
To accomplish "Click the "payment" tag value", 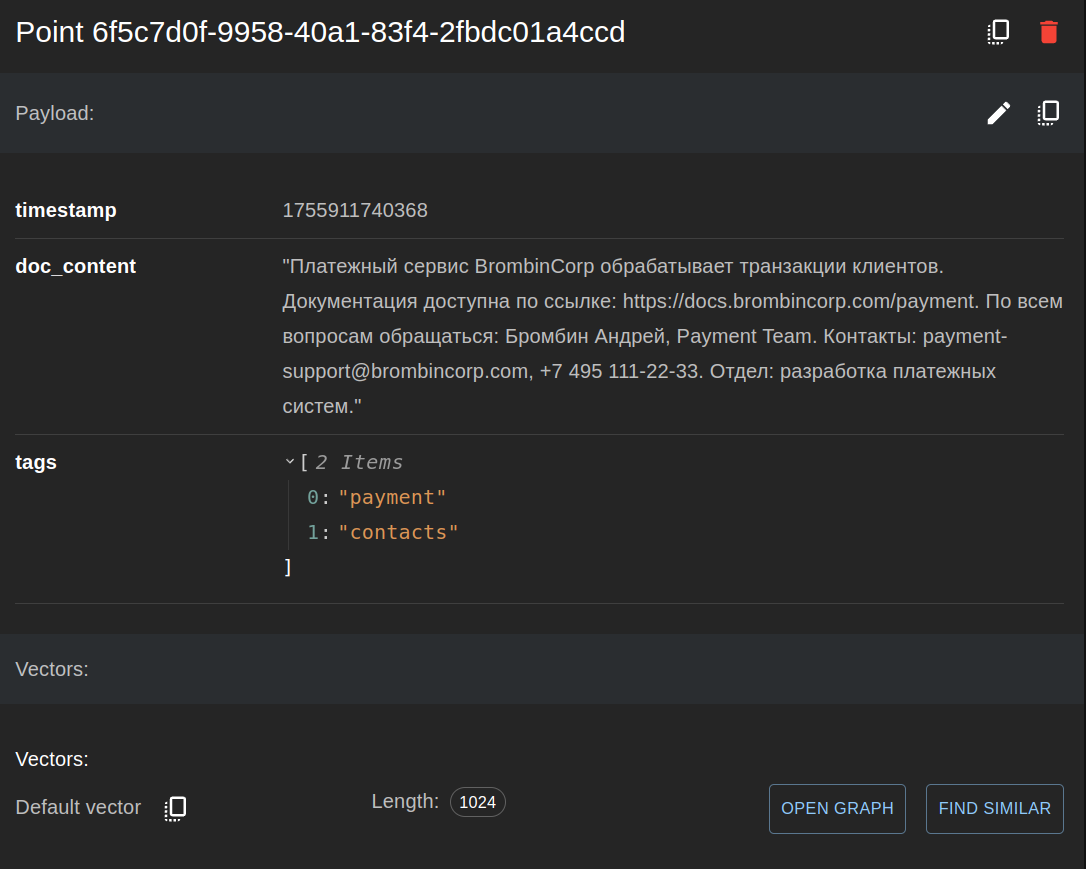I will [392, 497].
